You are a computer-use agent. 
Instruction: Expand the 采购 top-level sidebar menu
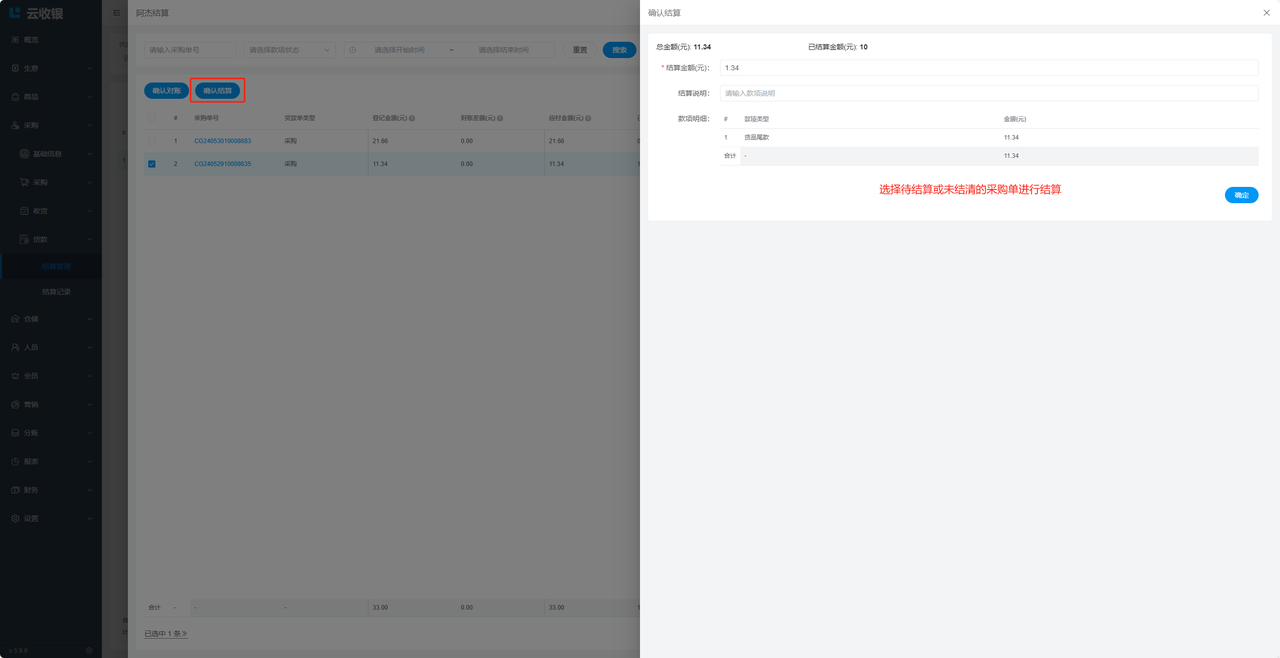click(50, 126)
